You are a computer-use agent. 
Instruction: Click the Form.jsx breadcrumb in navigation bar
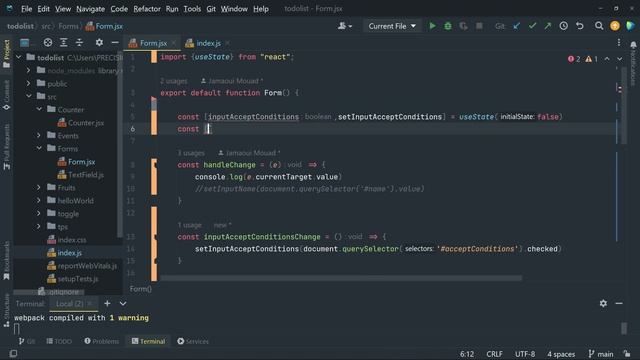tap(104, 26)
